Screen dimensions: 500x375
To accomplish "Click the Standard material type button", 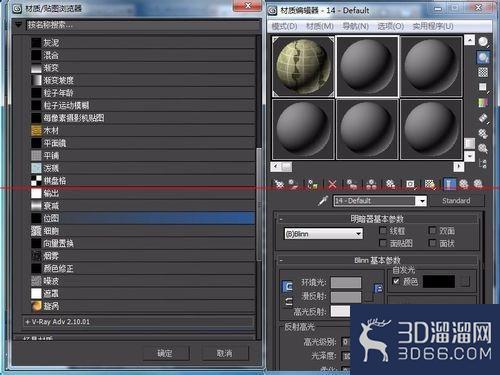I will [x=456, y=201].
